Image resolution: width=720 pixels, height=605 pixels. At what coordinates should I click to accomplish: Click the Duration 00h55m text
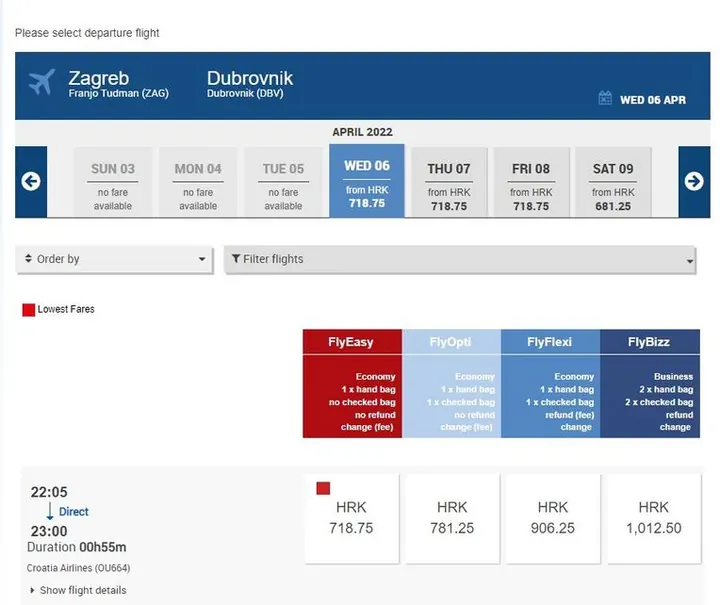77,547
